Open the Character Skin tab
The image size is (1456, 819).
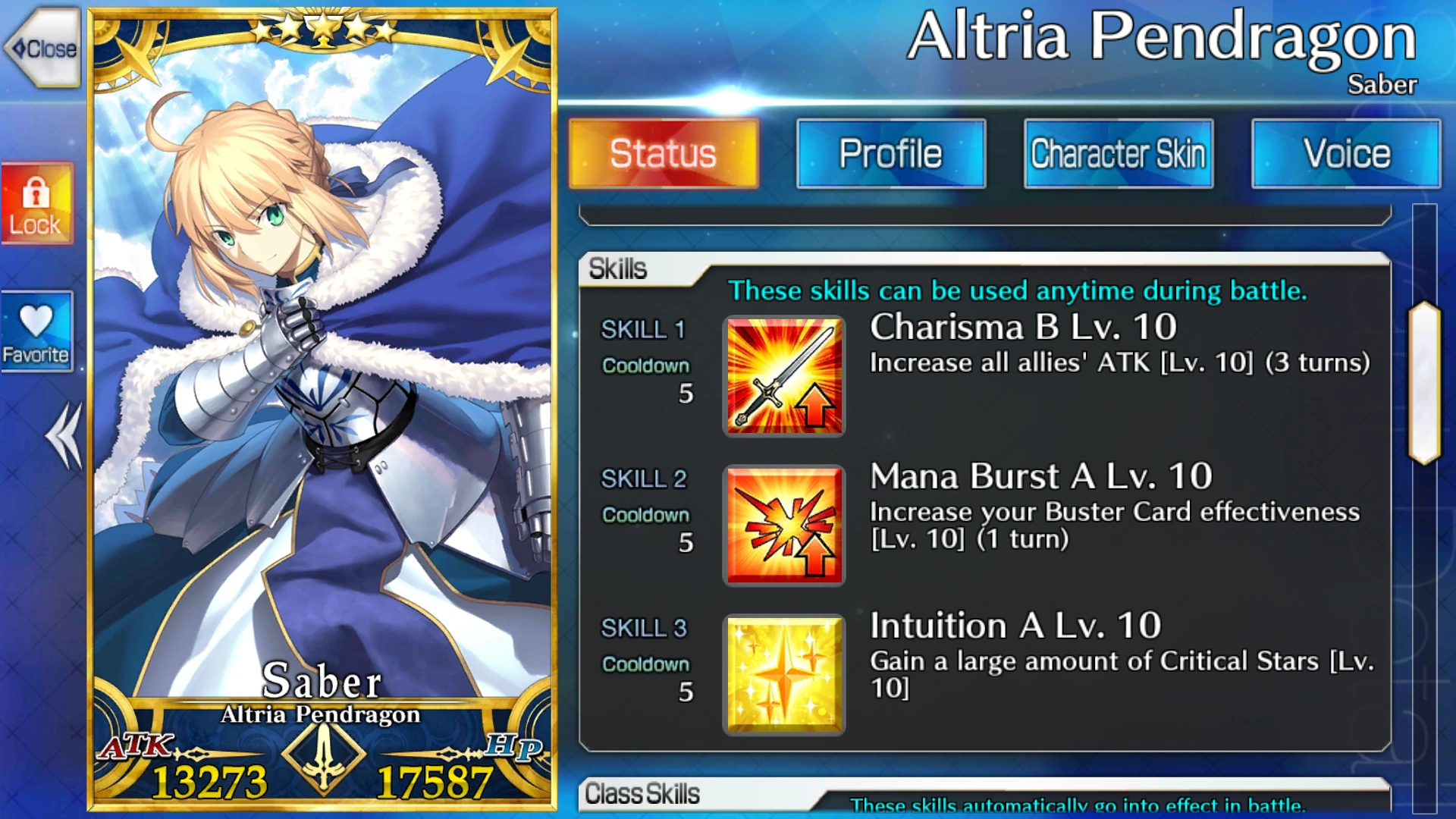click(x=1119, y=153)
